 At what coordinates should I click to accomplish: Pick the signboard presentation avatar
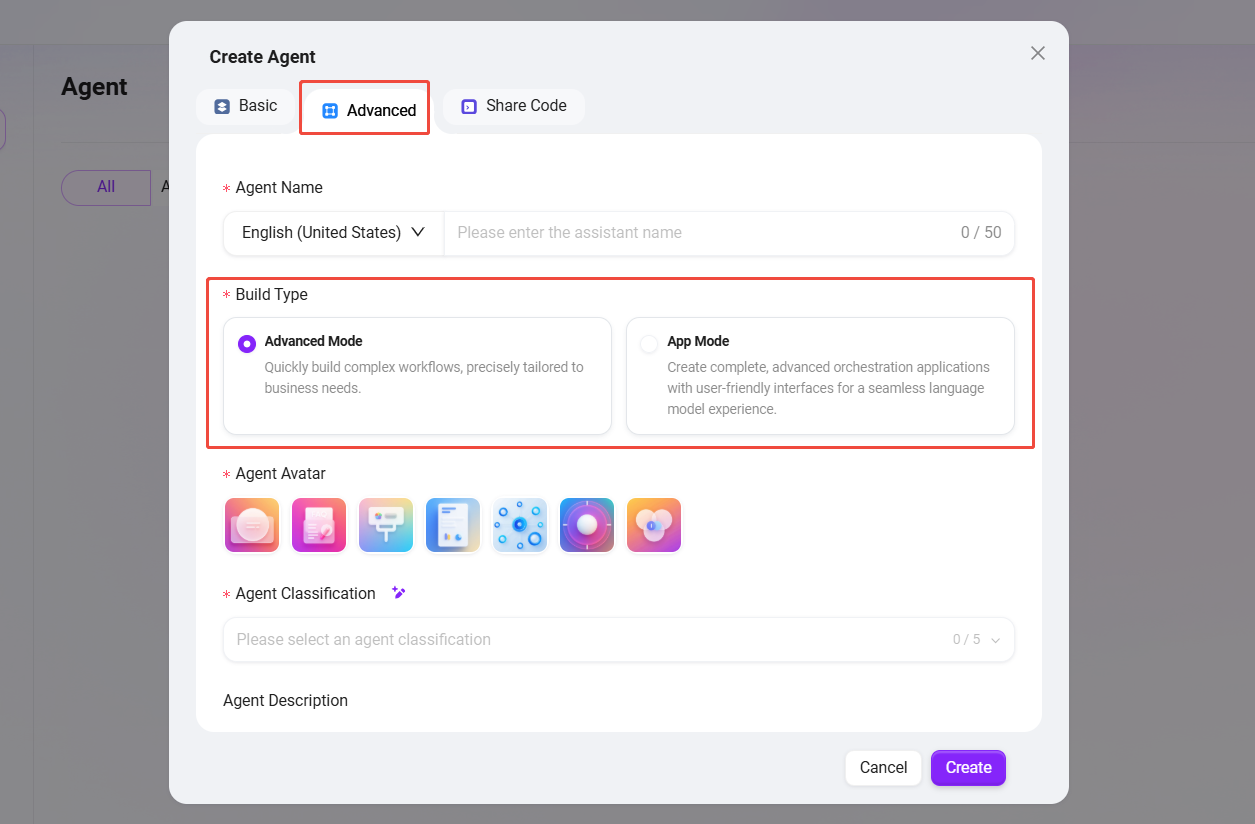[386, 525]
